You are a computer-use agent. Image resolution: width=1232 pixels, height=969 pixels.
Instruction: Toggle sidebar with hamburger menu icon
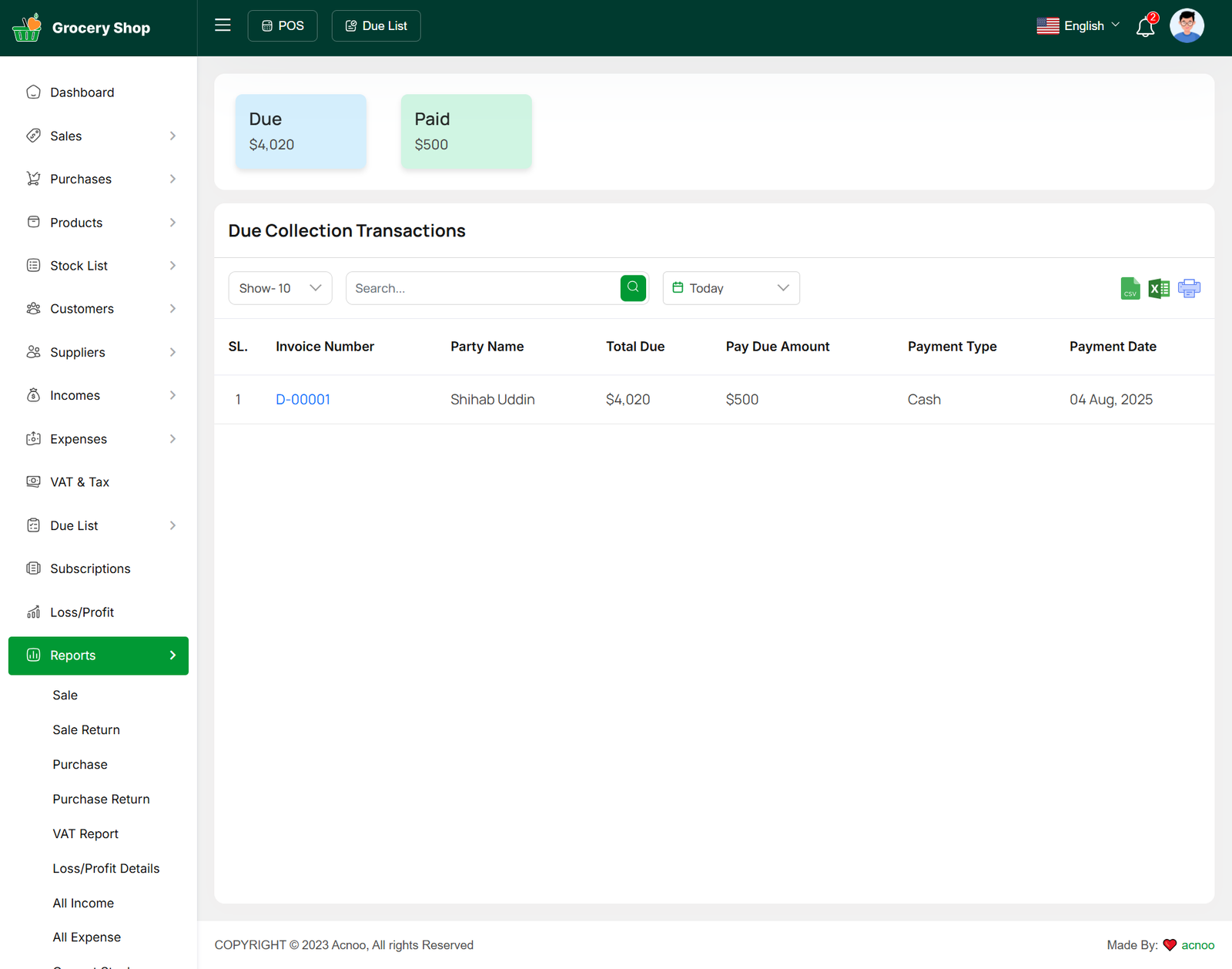(x=223, y=25)
